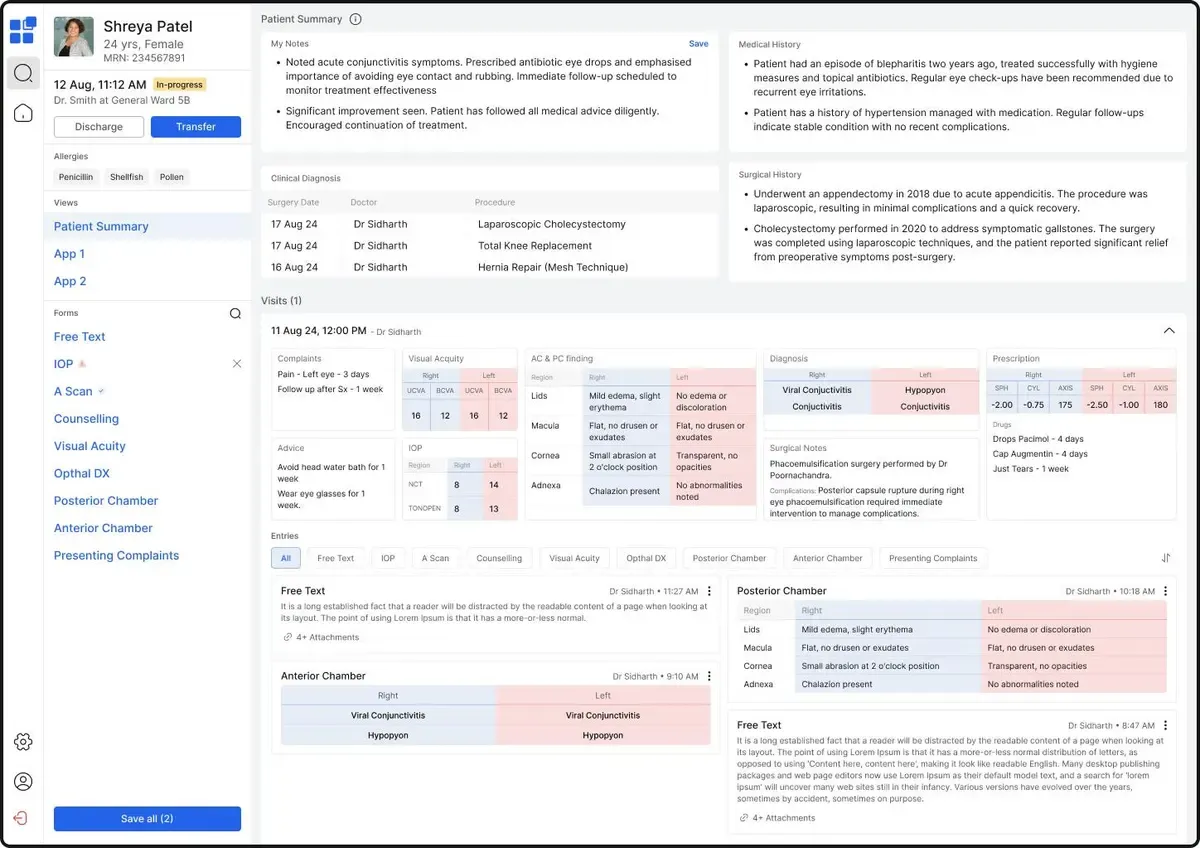The image size is (1200, 848).
Task: Select the All entries filter chip
Action: pyautogui.click(x=286, y=558)
